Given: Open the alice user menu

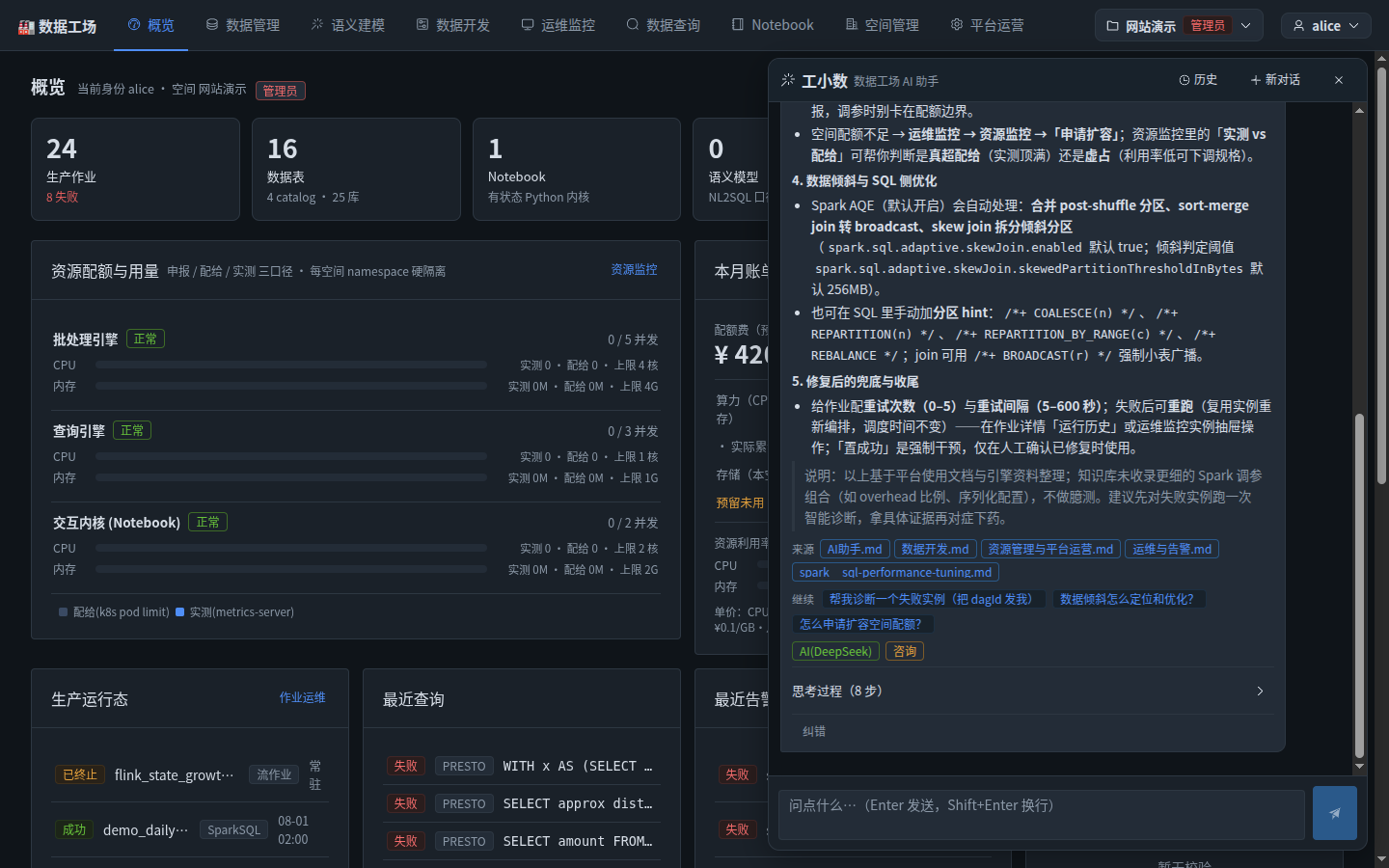Looking at the screenshot, I should pyautogui.click(x=1325, y=26).
